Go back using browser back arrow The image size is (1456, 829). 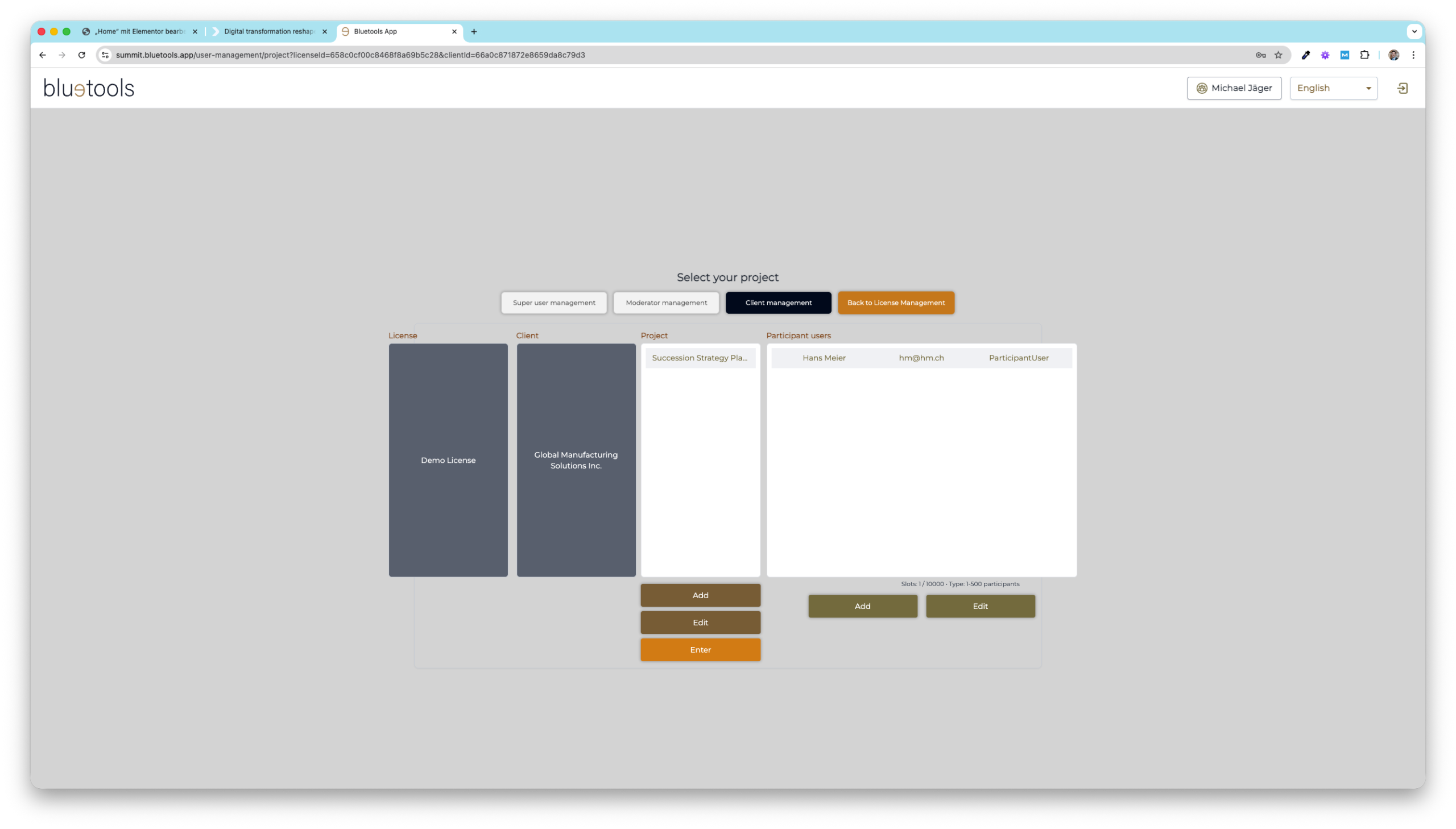[43, 55]
